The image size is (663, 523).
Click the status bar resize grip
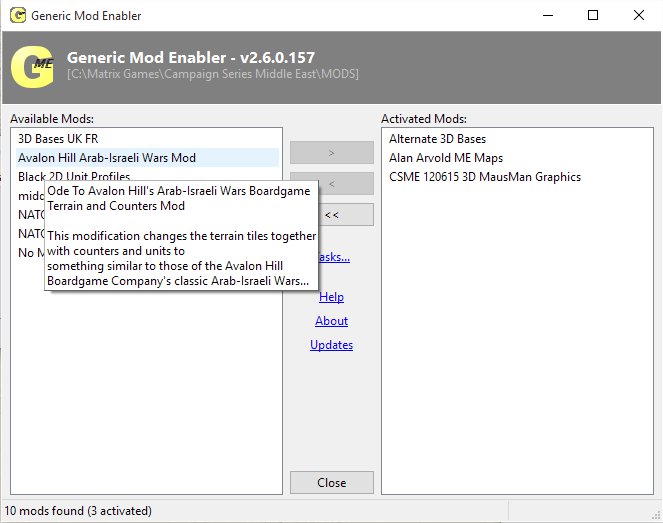pyautogui.click(x=656, y=515)
